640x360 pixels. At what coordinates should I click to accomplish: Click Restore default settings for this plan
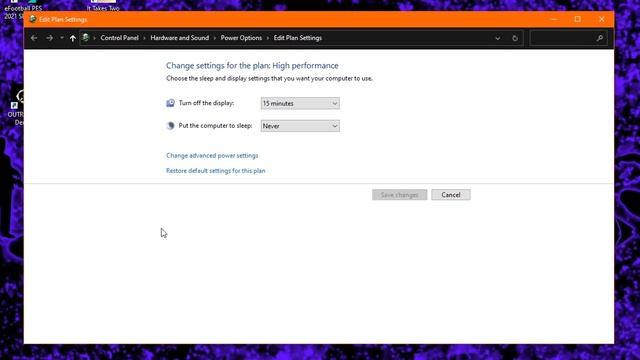pos(216,171)
